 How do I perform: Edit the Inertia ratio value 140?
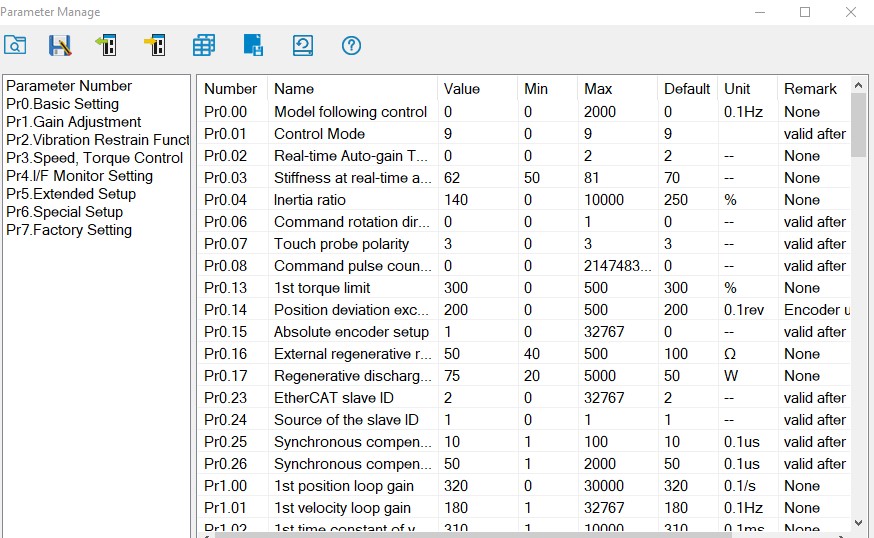[x=477, y=200]
